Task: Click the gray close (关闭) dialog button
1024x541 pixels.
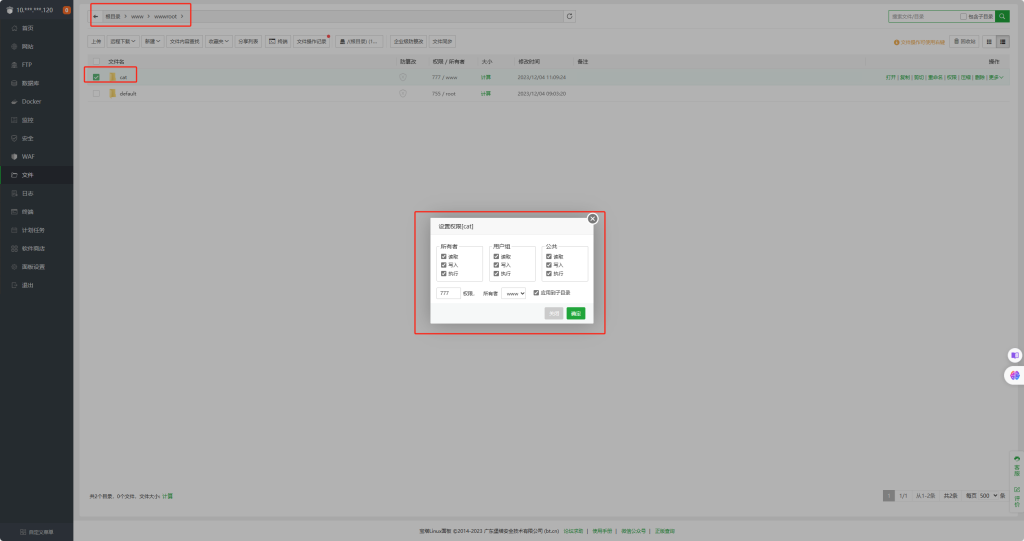Action: [554, 314]
